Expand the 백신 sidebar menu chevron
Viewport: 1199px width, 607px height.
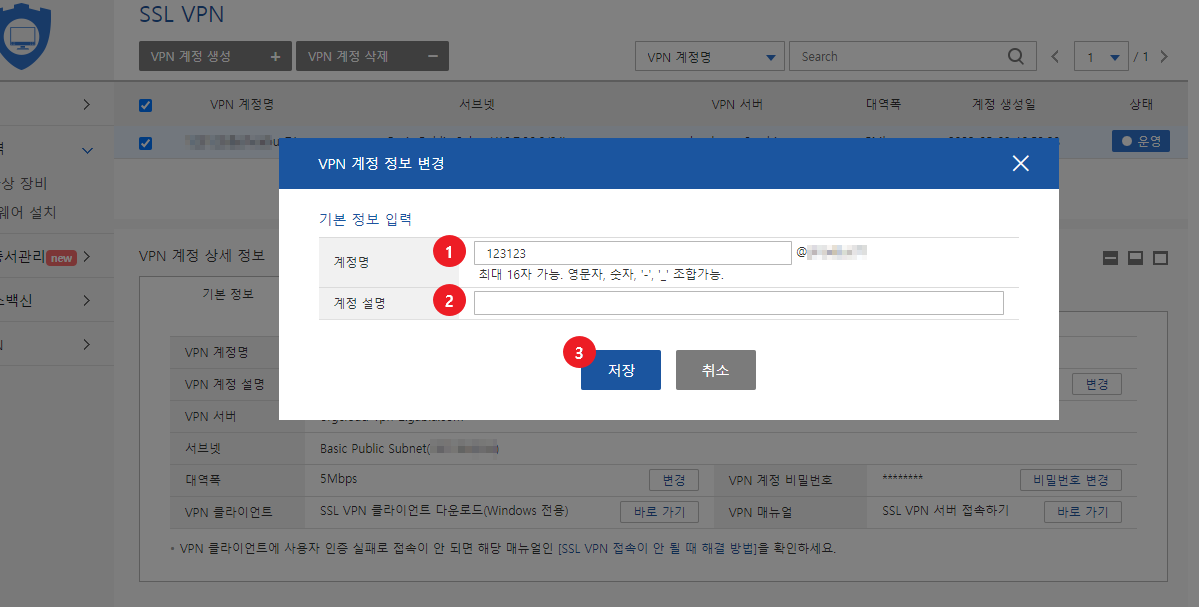86,300
